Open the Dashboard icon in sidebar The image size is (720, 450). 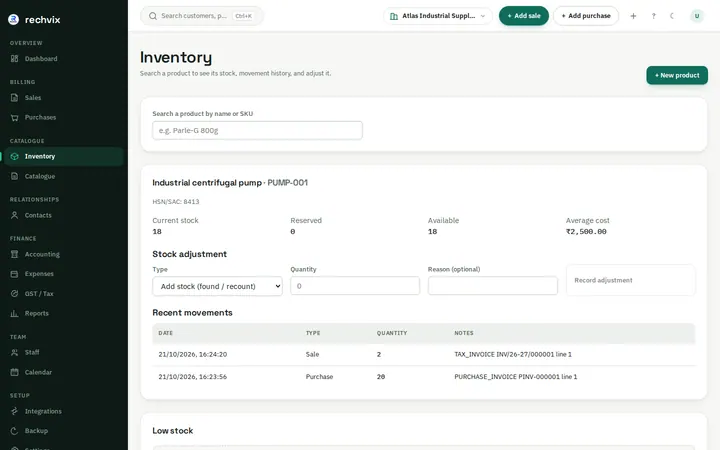coord(15,59)
